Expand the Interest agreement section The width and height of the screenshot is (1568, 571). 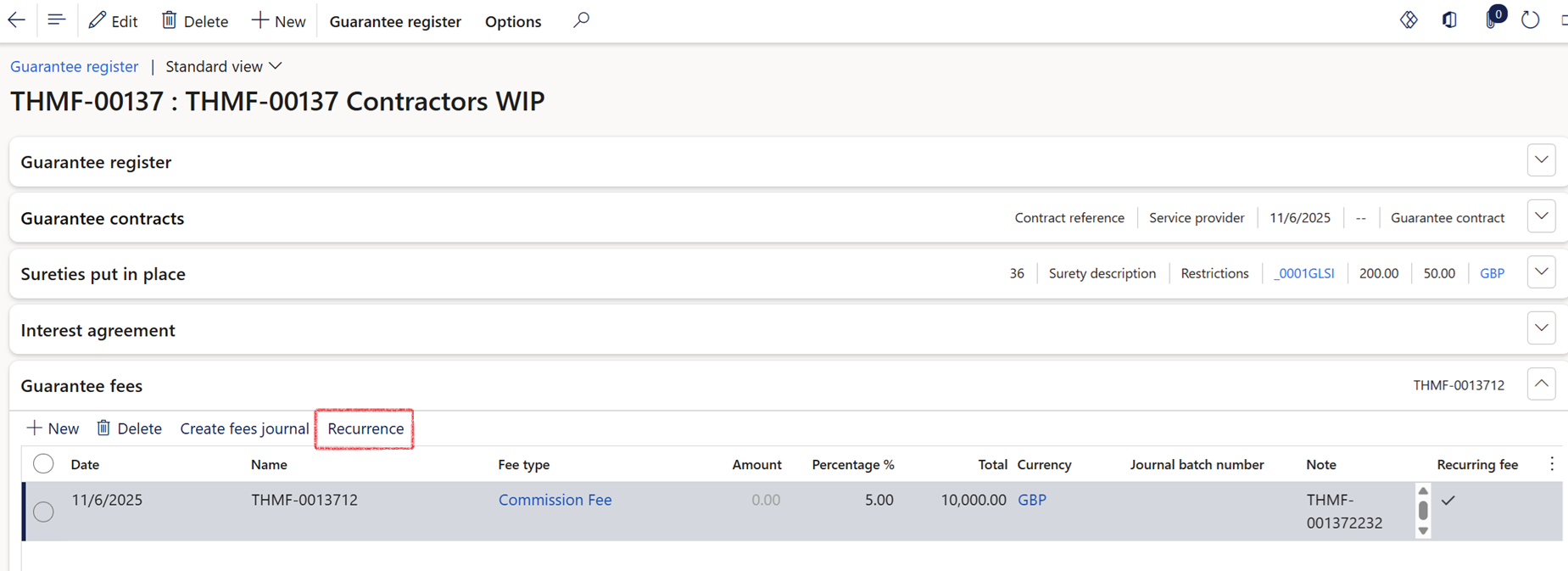1541,328
